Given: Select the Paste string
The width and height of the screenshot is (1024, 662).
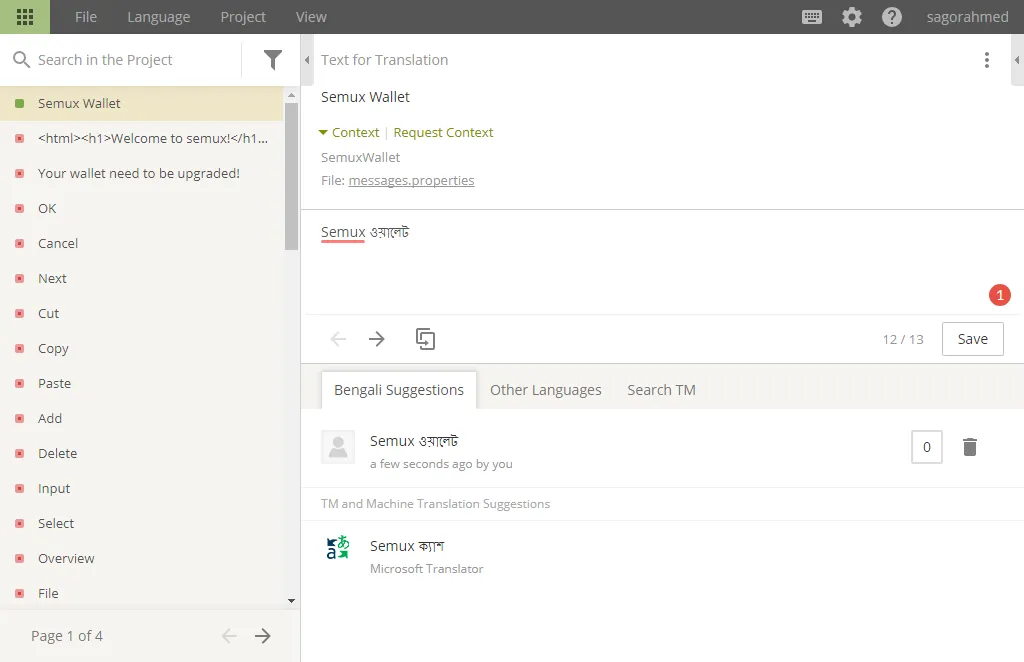Looking at the screenshot, I should click(x=142, y=383).
